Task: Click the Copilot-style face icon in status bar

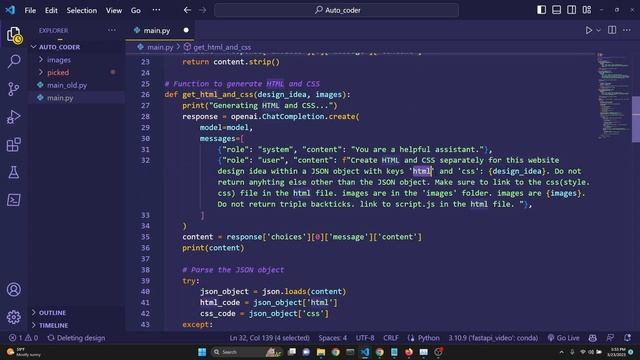Action: pos(593,338)
